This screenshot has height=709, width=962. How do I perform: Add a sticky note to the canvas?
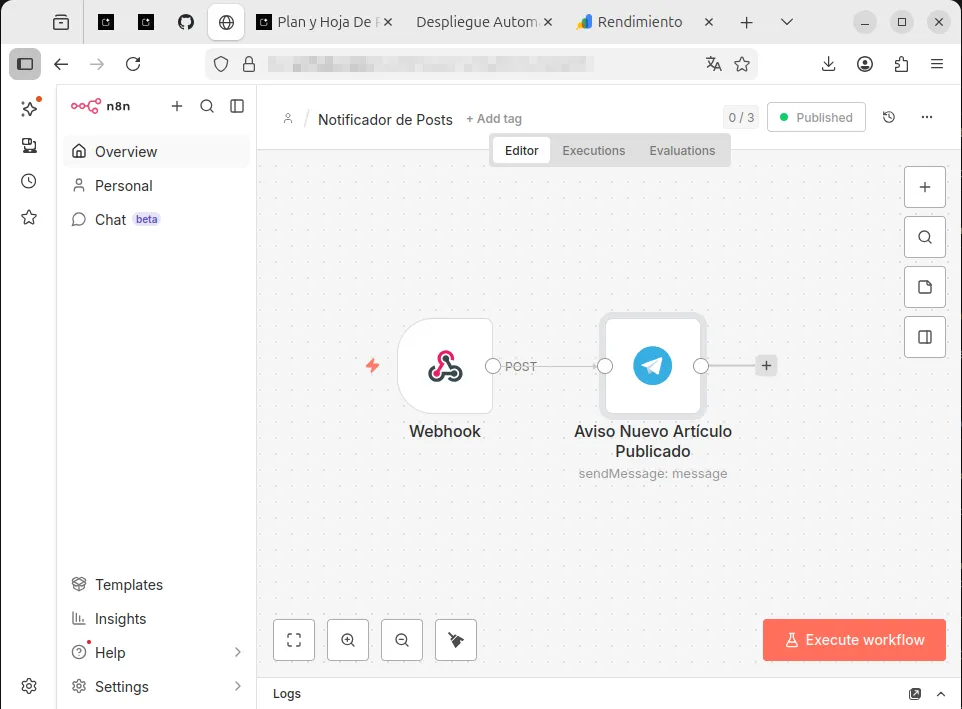[x=925, y=287]
